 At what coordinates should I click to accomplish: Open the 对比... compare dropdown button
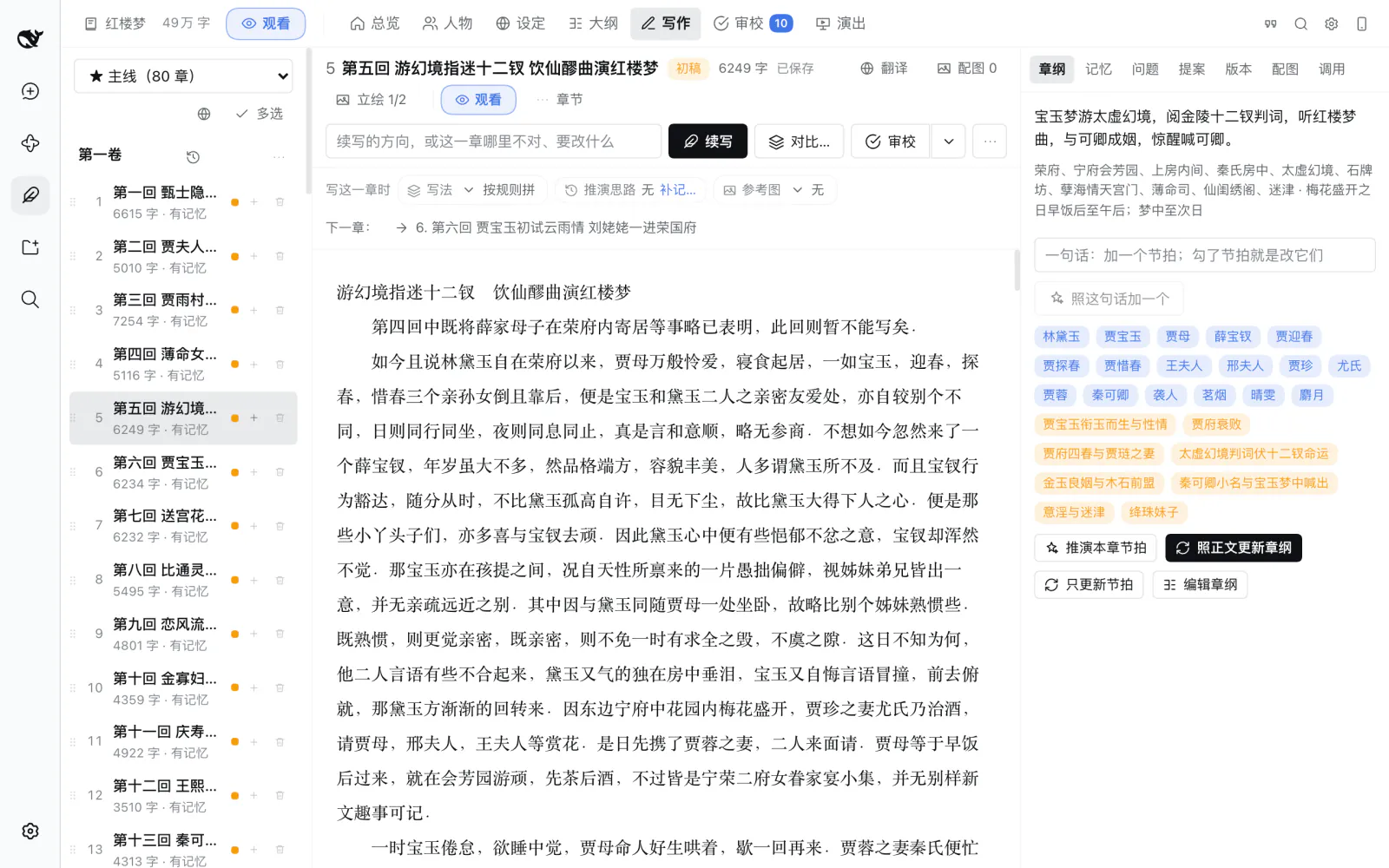pos(799,141)
